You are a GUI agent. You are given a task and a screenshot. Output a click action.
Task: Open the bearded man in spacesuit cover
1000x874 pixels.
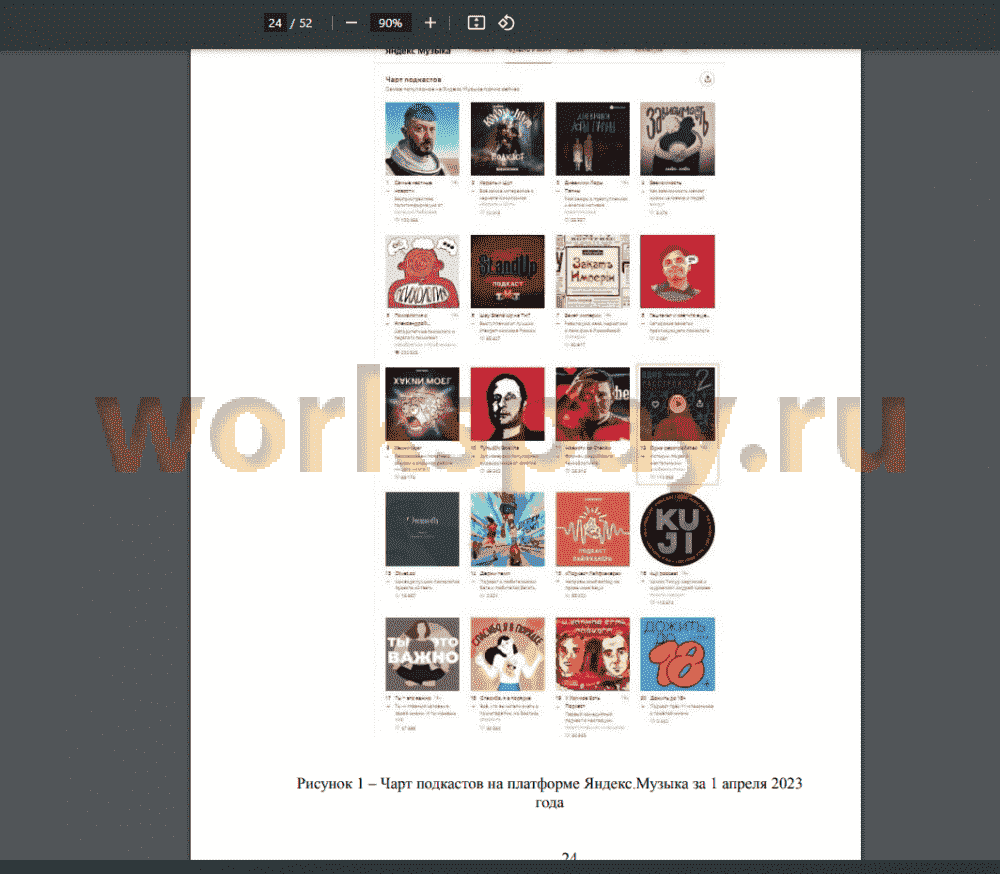(422, 139)
